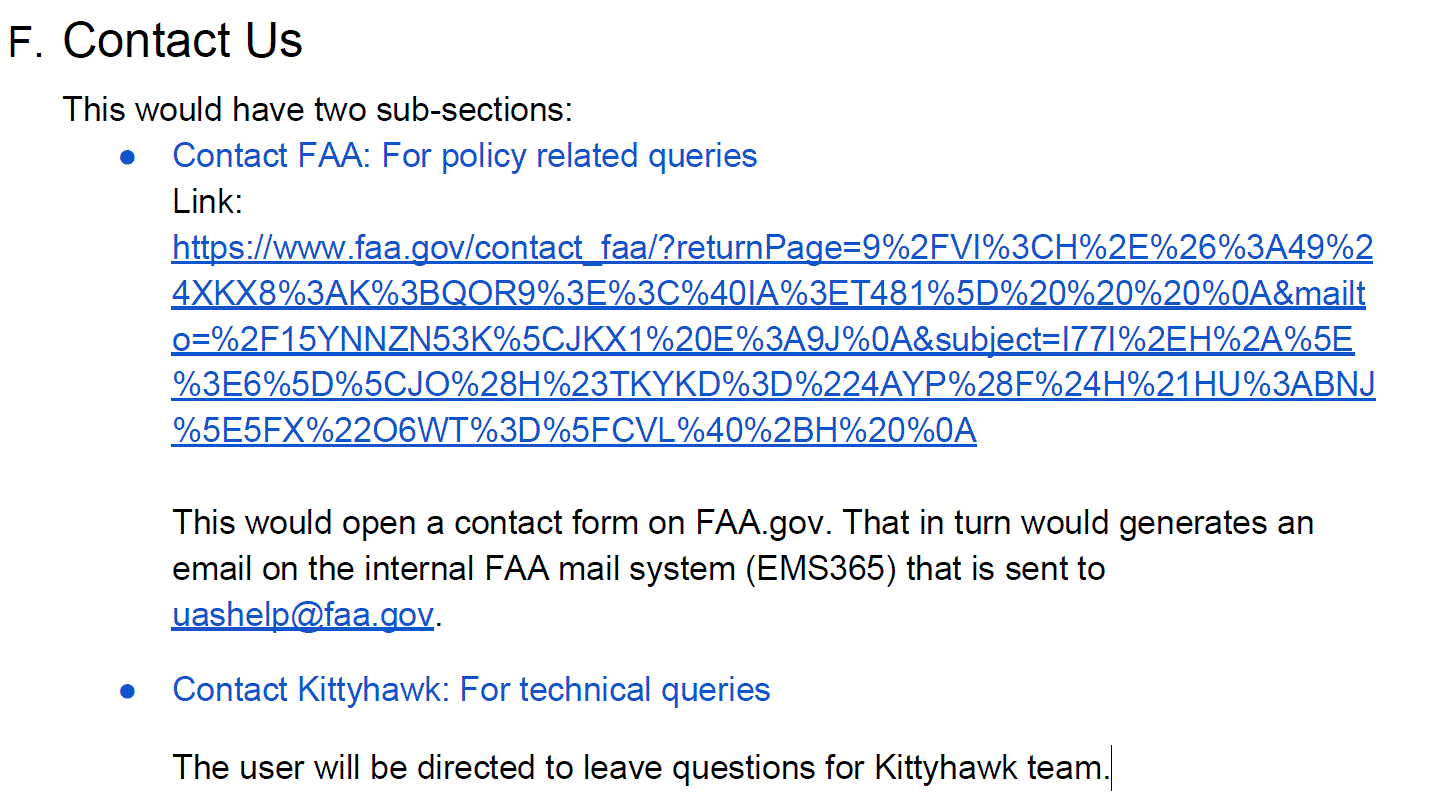Screen dimensions: 1449x799
Task: Click the bullet point before Contact FAA
Action: click(x=127, y=158)
